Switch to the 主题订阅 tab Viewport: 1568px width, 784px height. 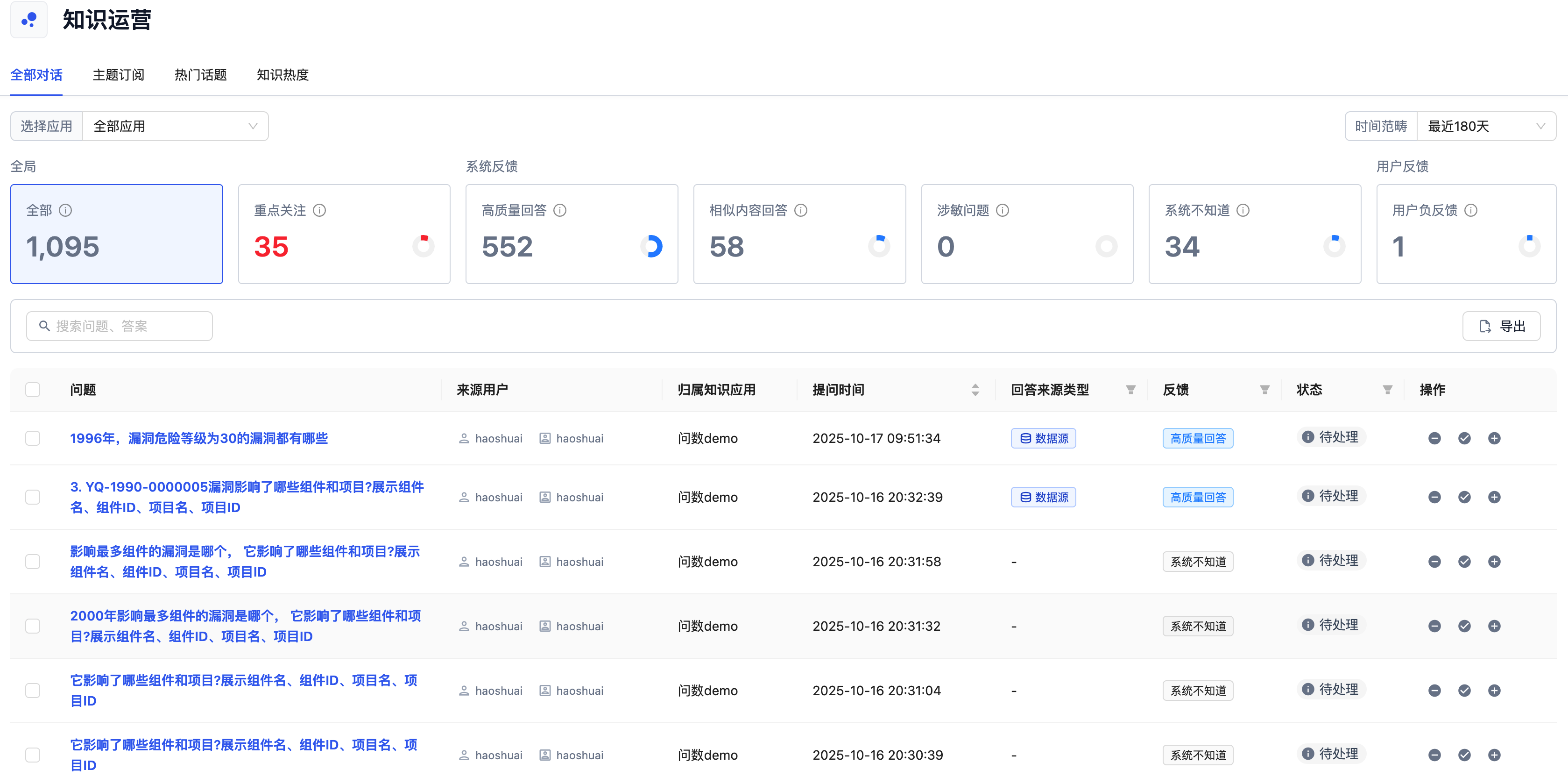click(118, 74)
